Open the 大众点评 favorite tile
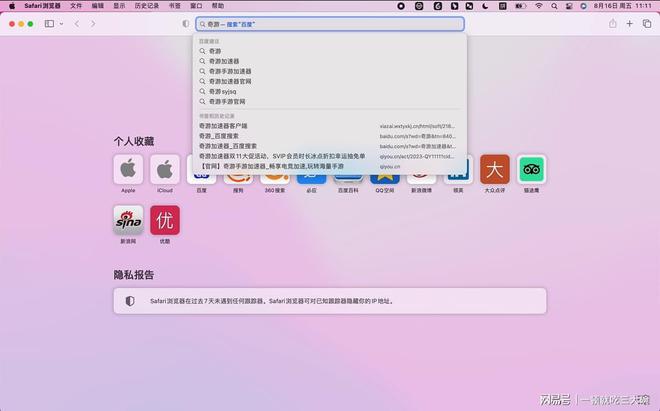Viewport: 660px width, 411px height. 495,169
